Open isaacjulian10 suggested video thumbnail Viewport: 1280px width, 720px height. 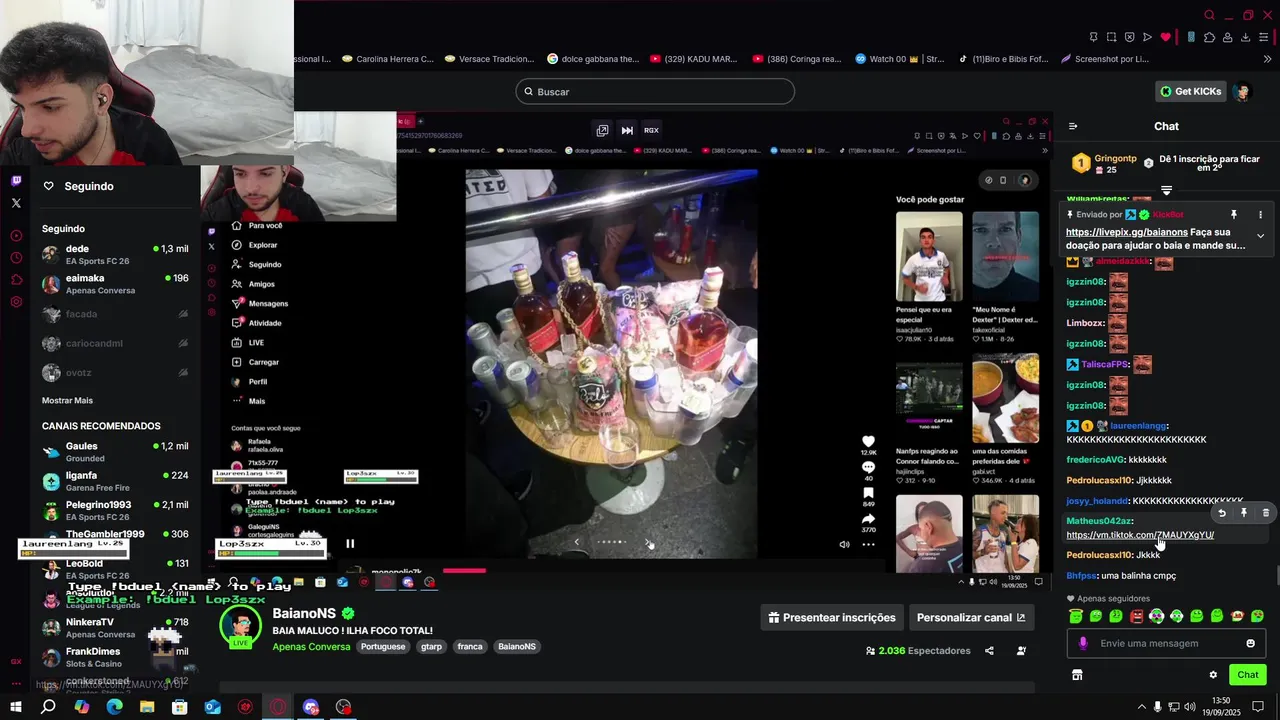coord(929,256)
